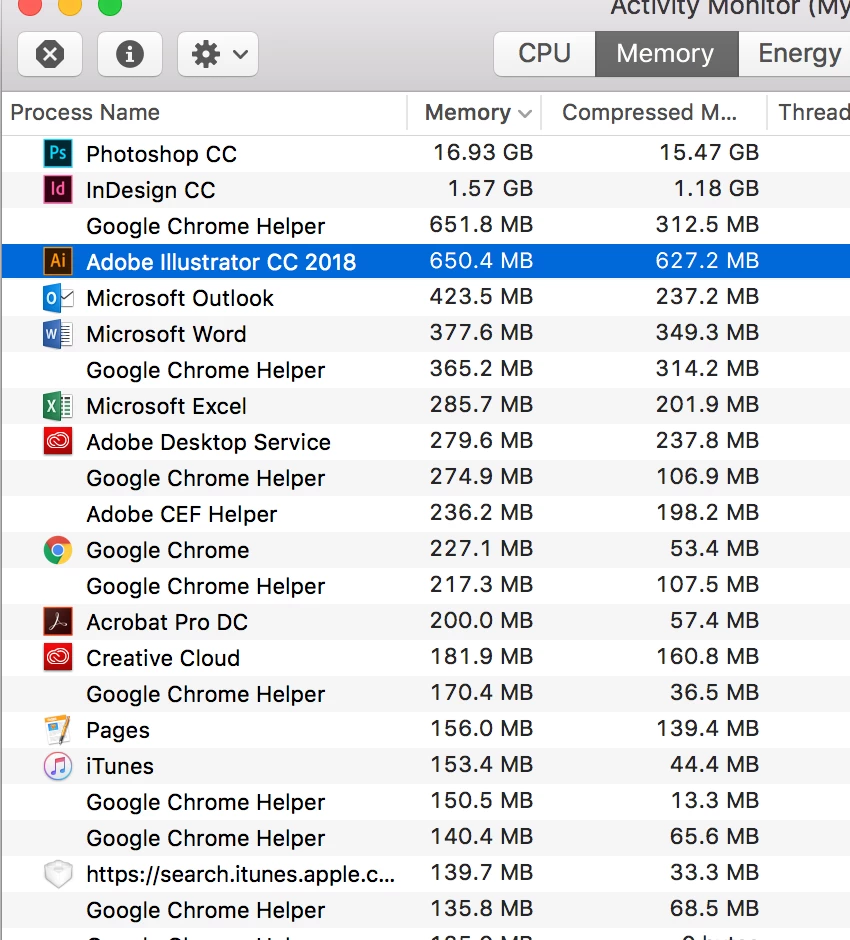This screenshot has height=940, width=850.
Task: Click the InDesign CC app icon
Action: click(58, 189)
